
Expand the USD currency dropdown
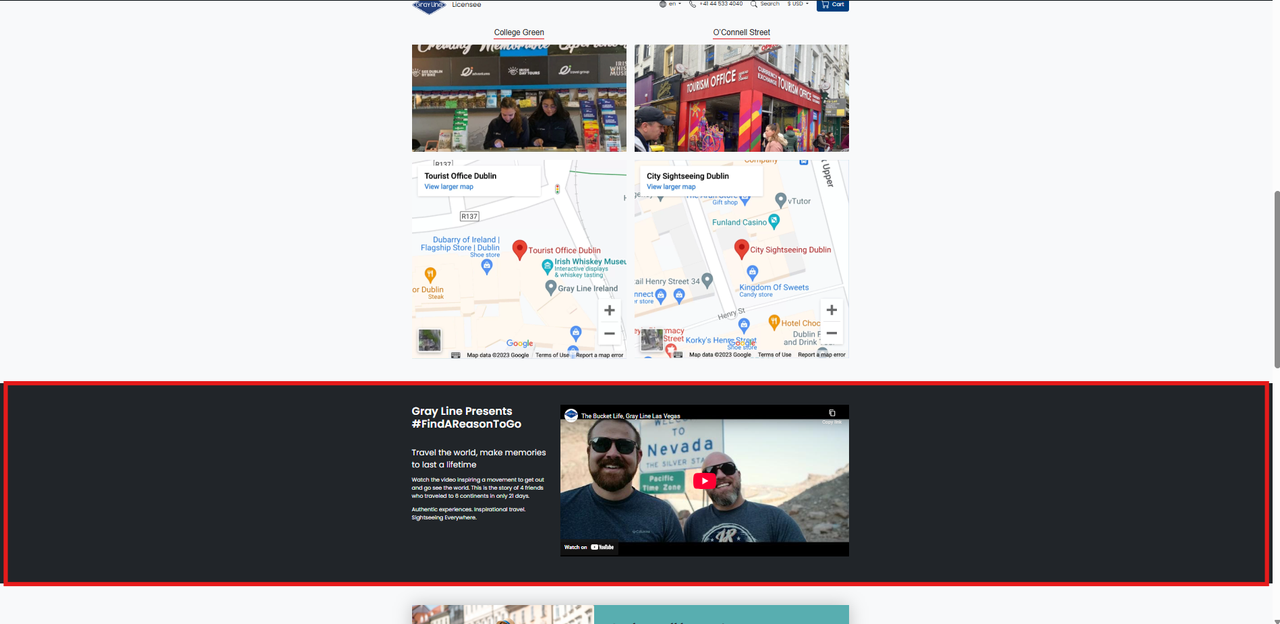point(798,4)
